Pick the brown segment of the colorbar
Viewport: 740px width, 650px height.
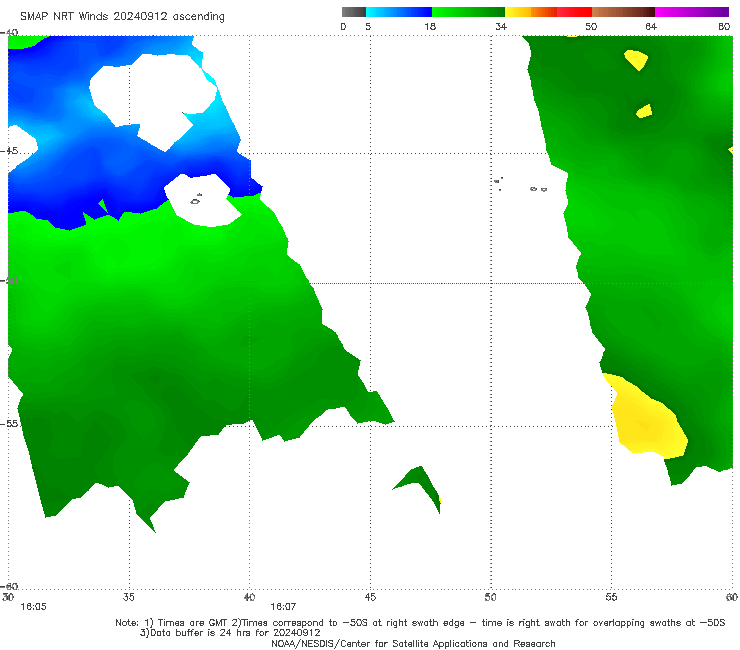[x=623, y=12]
